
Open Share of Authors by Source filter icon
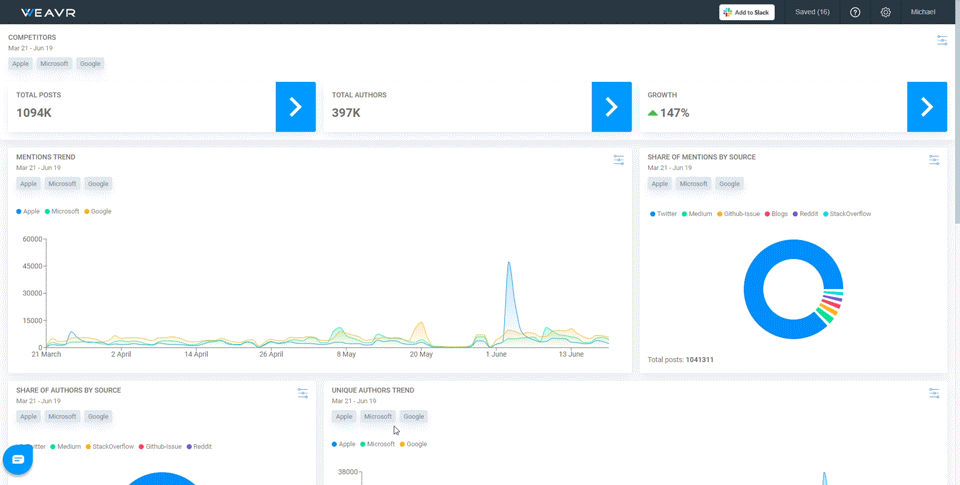(302, 393)
